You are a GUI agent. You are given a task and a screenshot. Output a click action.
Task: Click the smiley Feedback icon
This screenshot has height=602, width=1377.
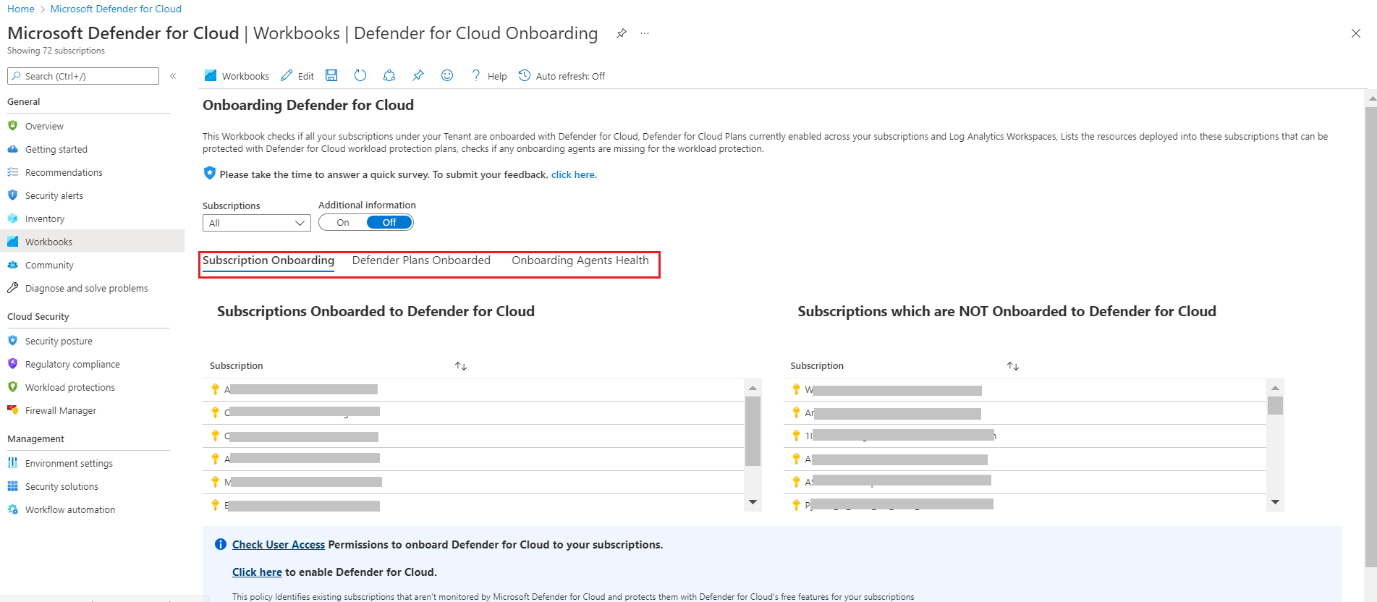pos(447,76)
